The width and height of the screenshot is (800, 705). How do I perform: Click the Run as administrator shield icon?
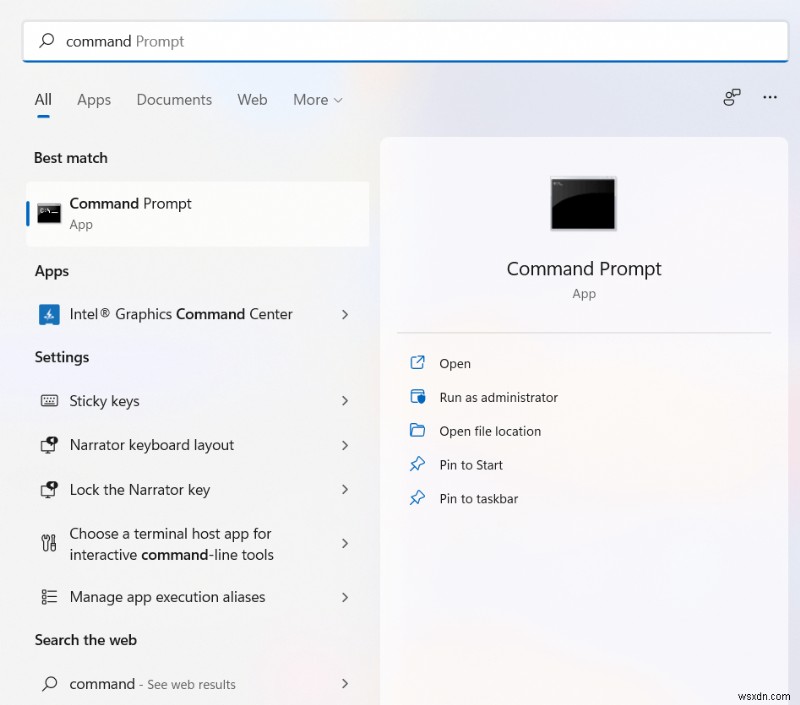[x=417, y=397]
